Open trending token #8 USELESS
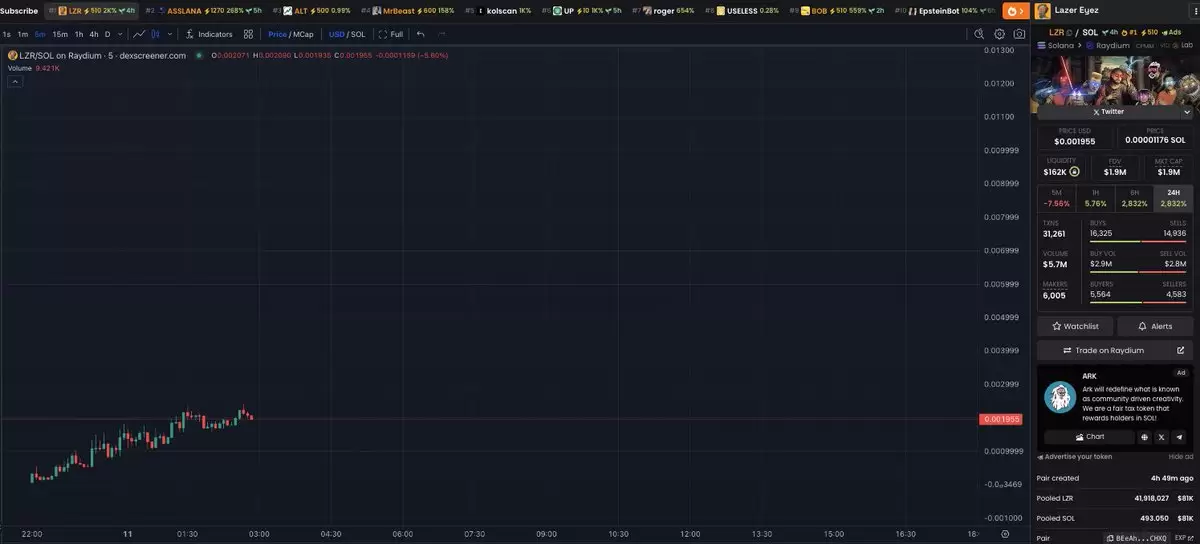This screenshot has height=544, width=1200. coord(741,10)
